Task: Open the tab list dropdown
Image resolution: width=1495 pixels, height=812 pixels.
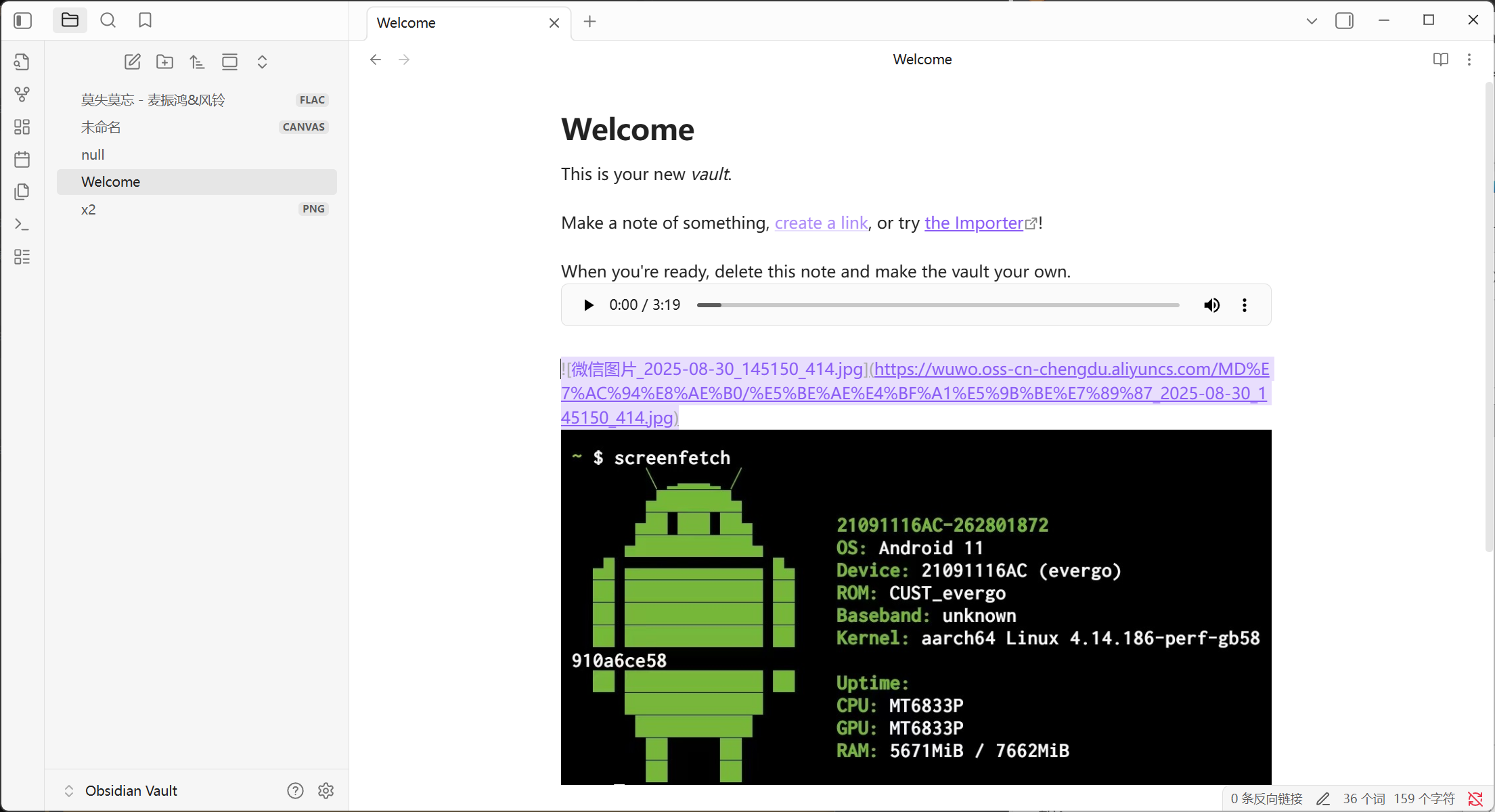Action: [x=1312, y=20]
